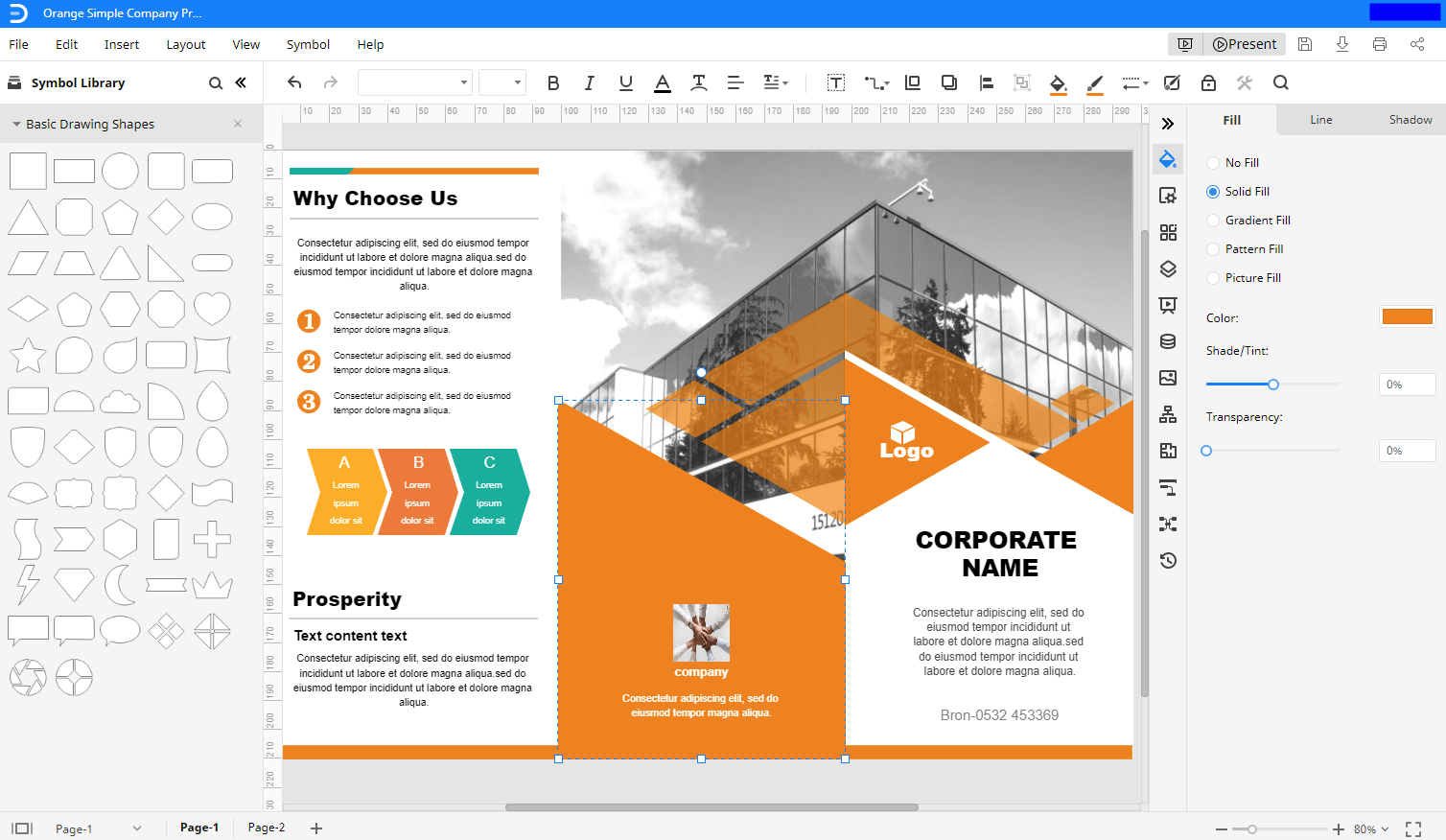Switch to the Shadow tab
The width and height of the screenshot is (1446, 840).
(1410, 119)
